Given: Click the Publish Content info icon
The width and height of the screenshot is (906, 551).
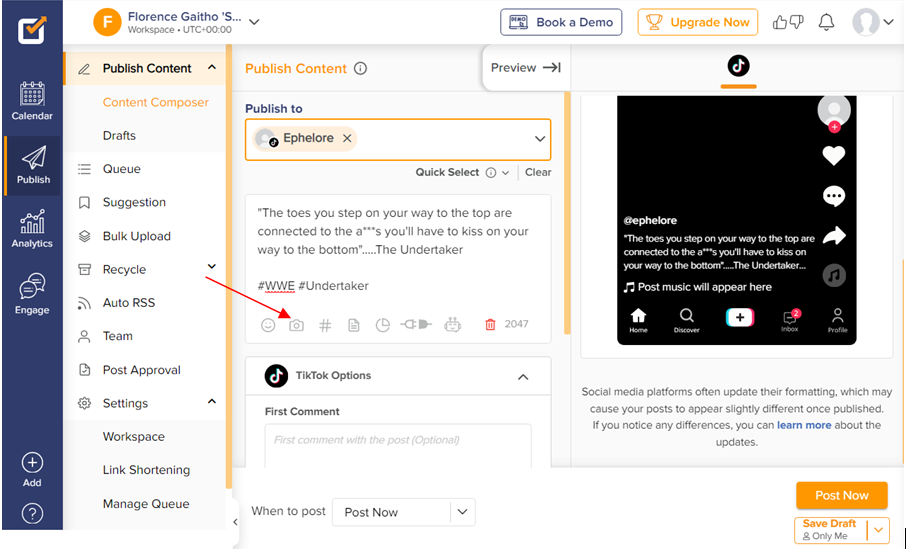Looking at the screenshot, I should [x=361, y=69].
